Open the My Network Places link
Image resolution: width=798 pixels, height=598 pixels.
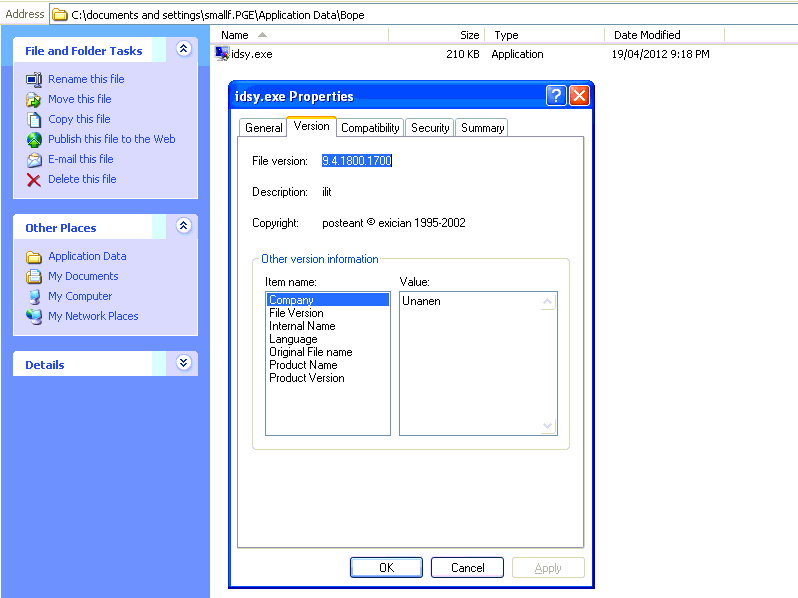(93, 316)
